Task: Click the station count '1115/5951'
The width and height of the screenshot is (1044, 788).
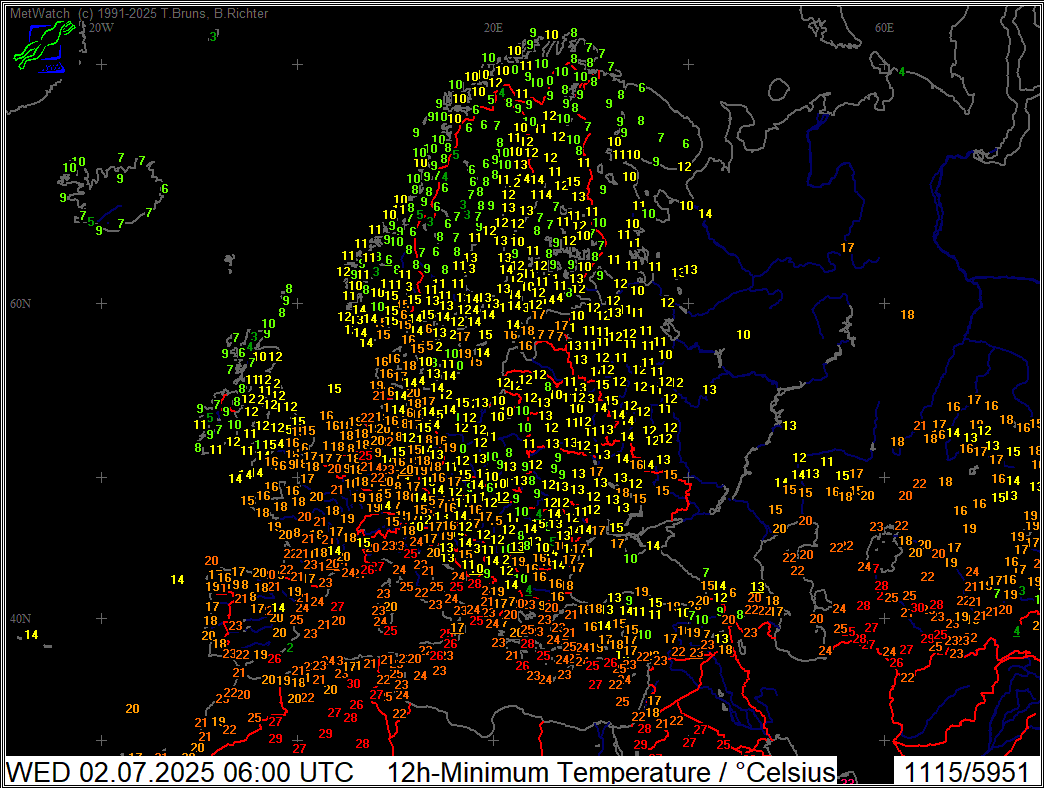Action: coord(967,772)
